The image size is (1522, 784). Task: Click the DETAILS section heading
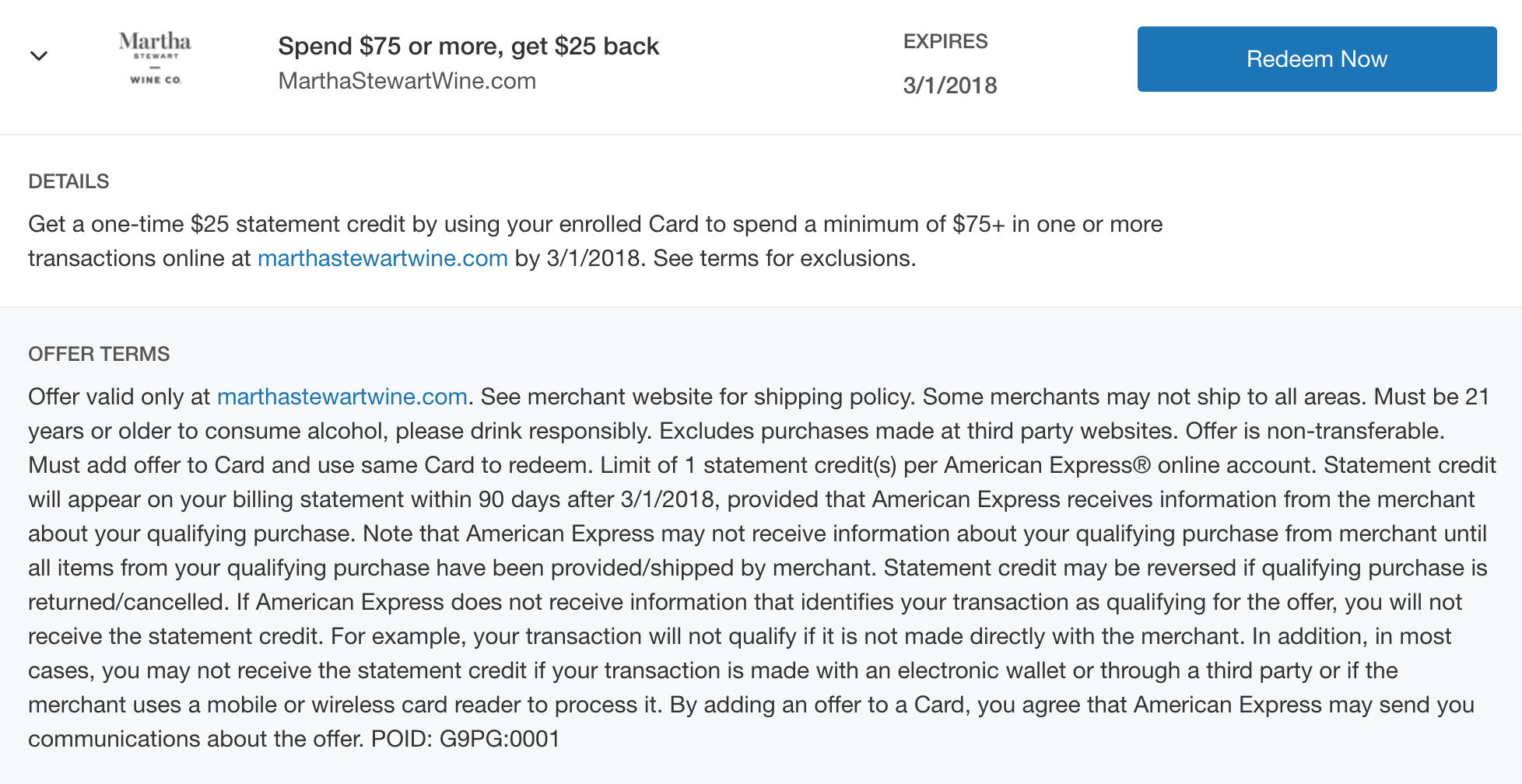(x=68, y=181)
